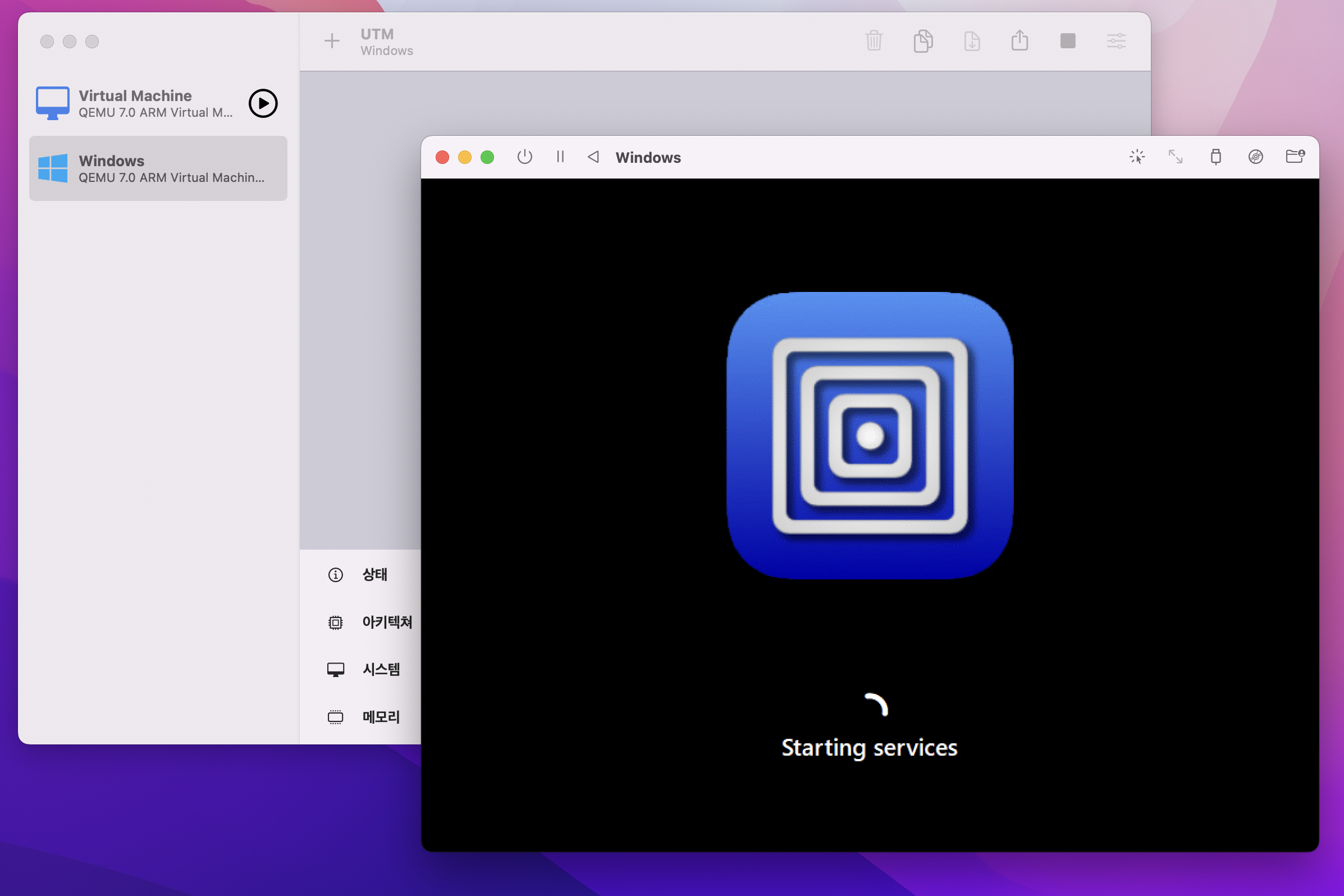
Task: Toggle mouse cursor capture icon
Action: [x=1137, y=157]
